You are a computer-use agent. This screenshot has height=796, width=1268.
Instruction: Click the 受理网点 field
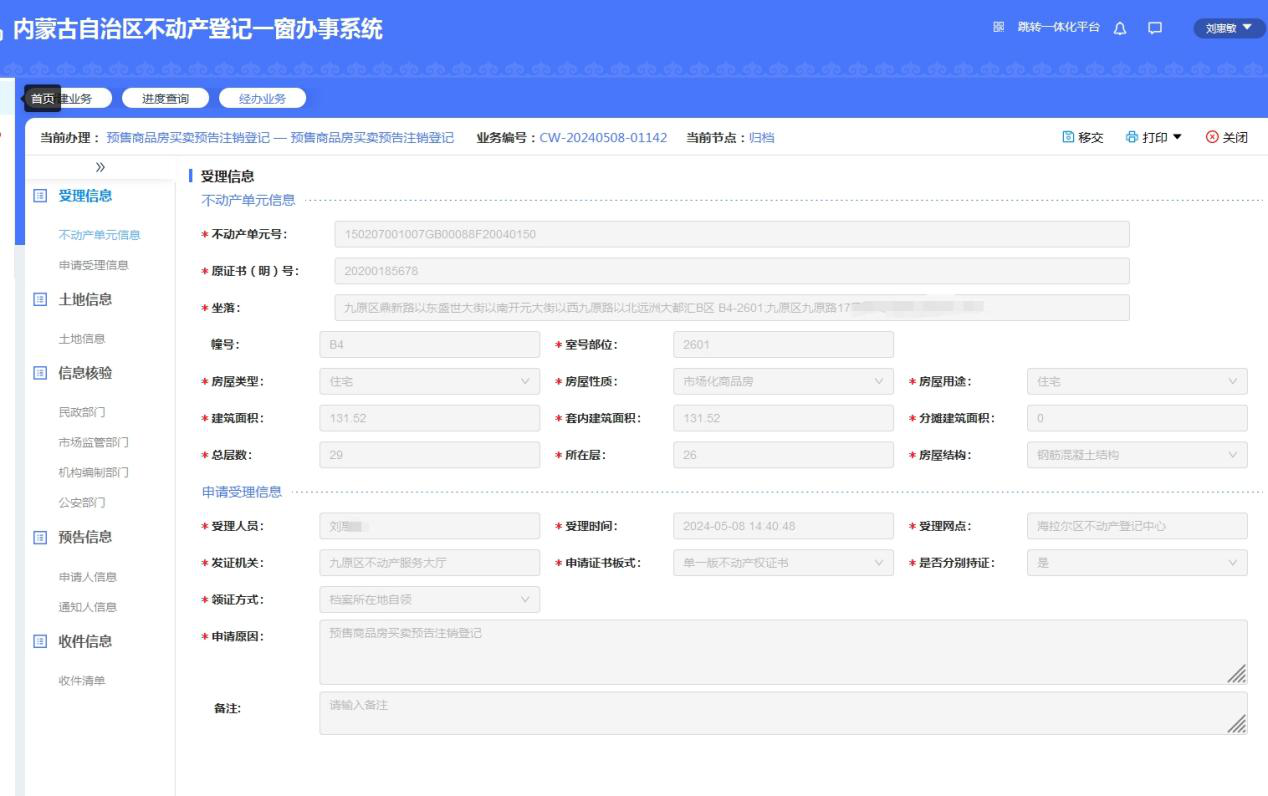click(1137, 526)
